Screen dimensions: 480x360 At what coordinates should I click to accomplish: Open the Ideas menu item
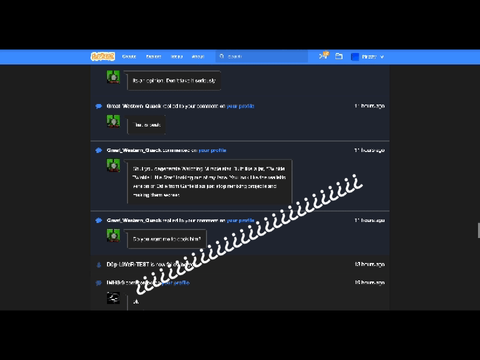[x=177, y=56]
